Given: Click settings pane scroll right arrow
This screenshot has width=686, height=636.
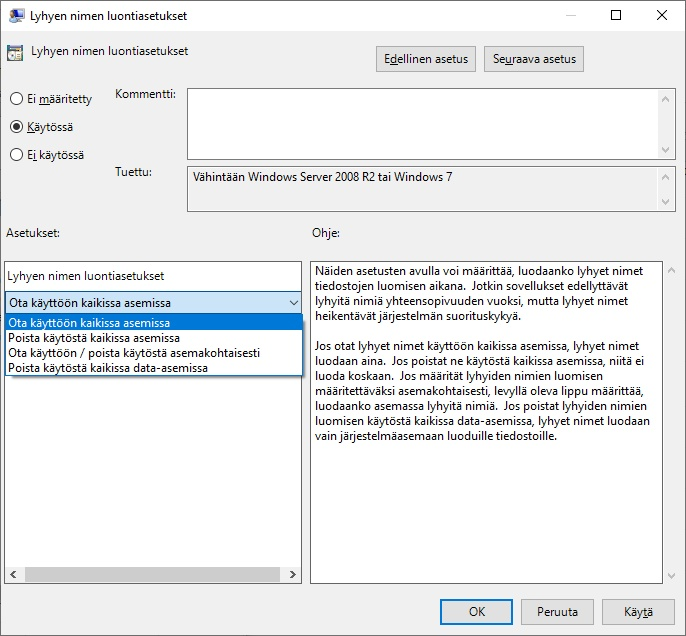Looking at the screenshot, I should (x=293, y=574).
